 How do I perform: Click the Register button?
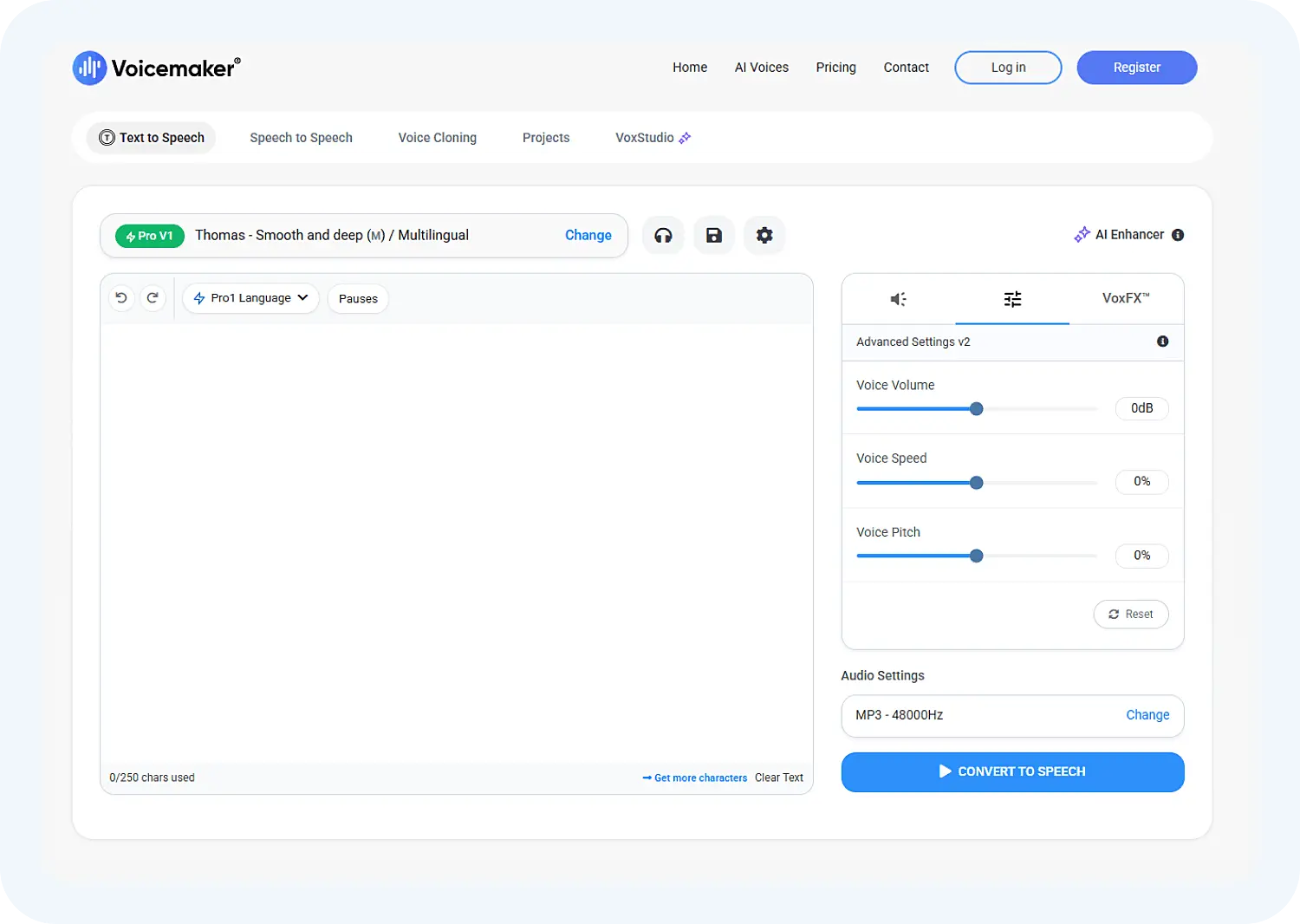pos(1136,67)
